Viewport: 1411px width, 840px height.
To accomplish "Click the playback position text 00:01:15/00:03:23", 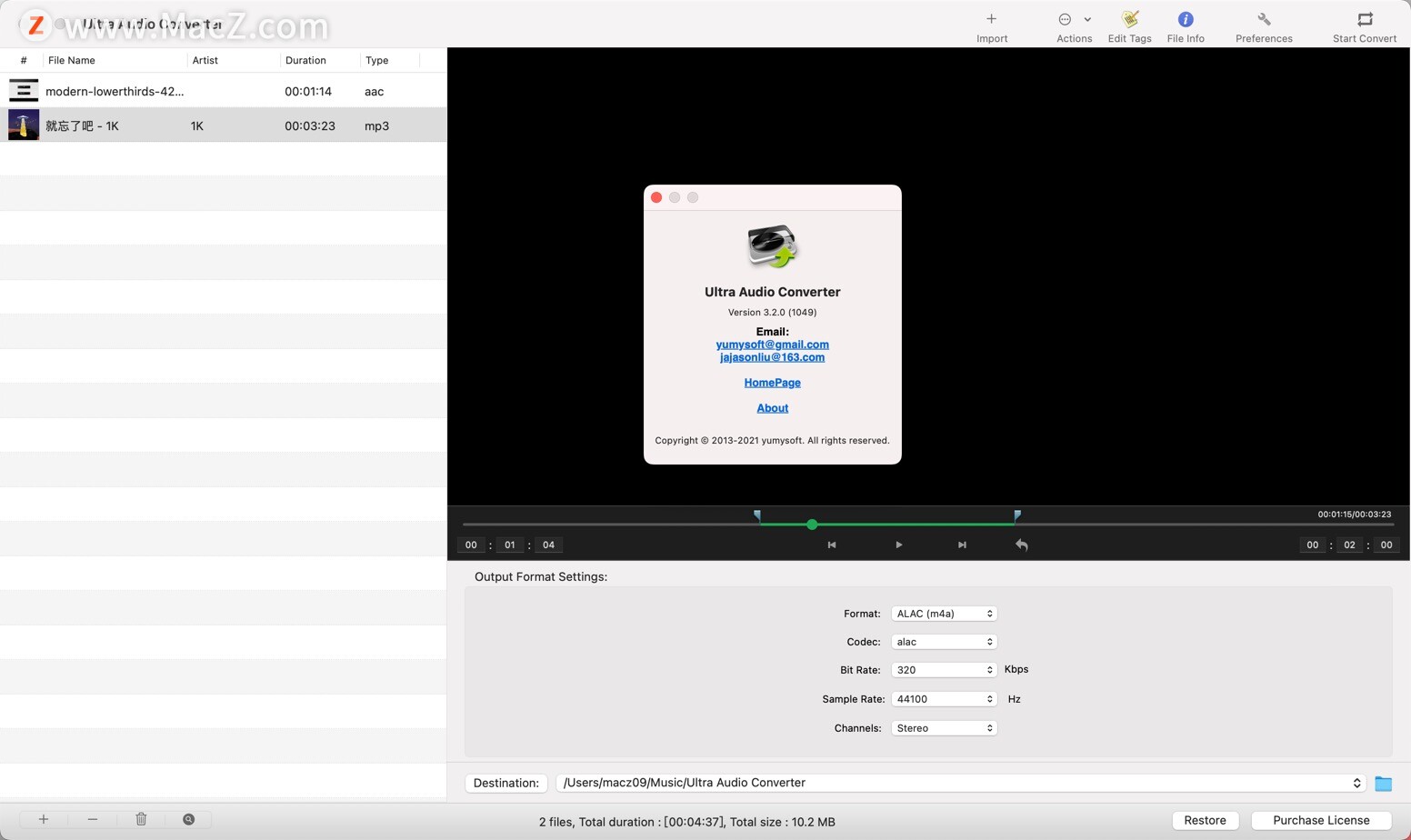I will 1354,514.
